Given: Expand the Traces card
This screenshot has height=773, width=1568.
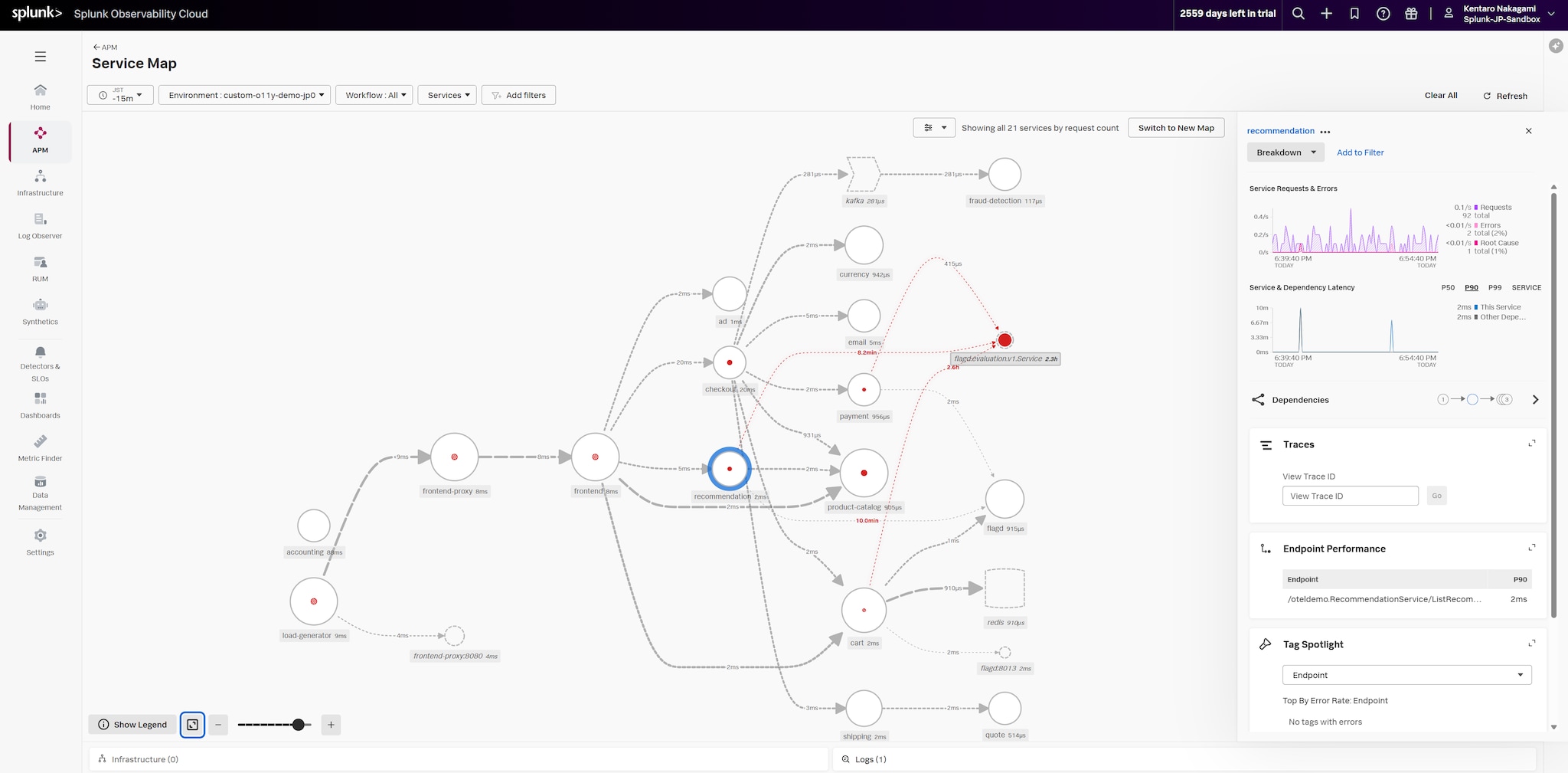Looking at the screenshot, I should 1532,444.
